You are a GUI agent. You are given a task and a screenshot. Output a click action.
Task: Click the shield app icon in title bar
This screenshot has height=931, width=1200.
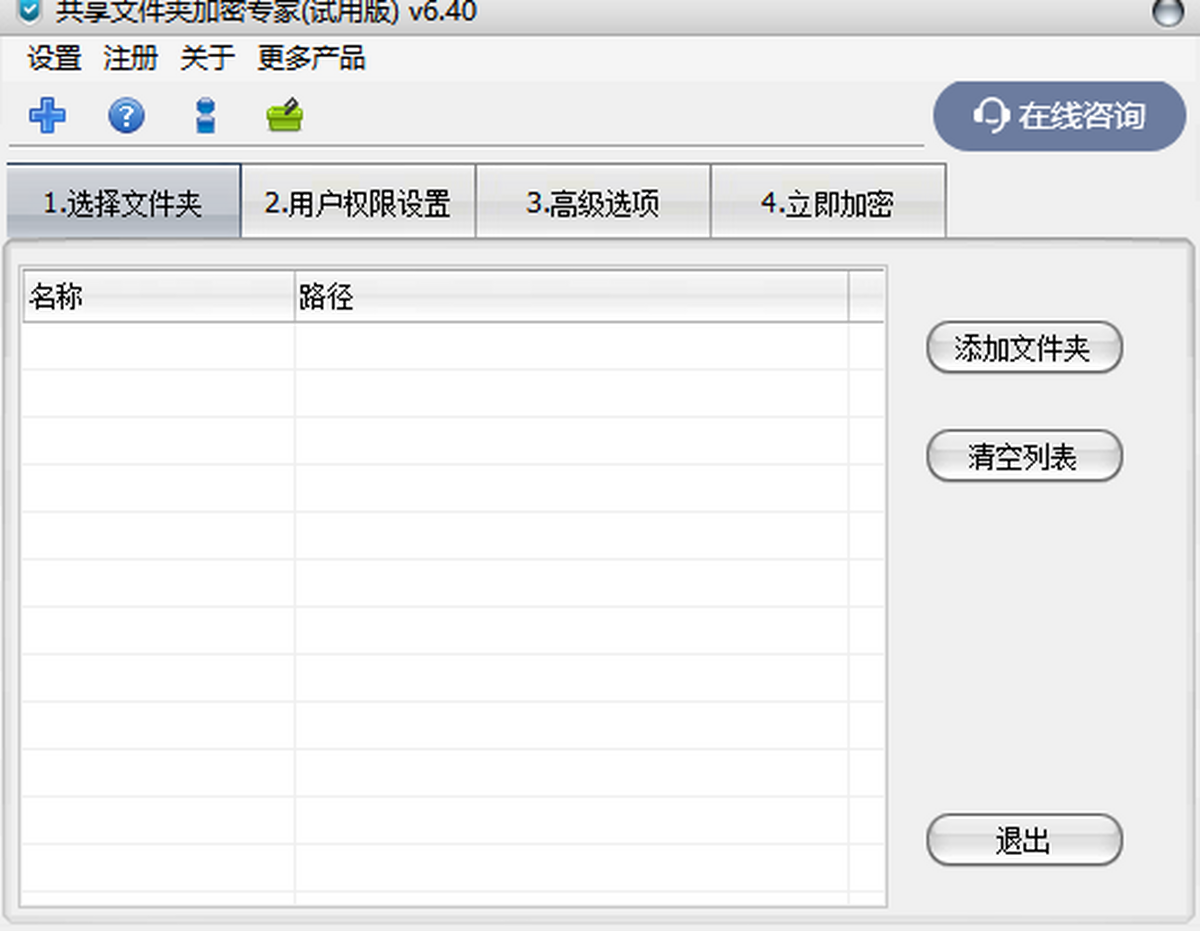tap(30, 12)
